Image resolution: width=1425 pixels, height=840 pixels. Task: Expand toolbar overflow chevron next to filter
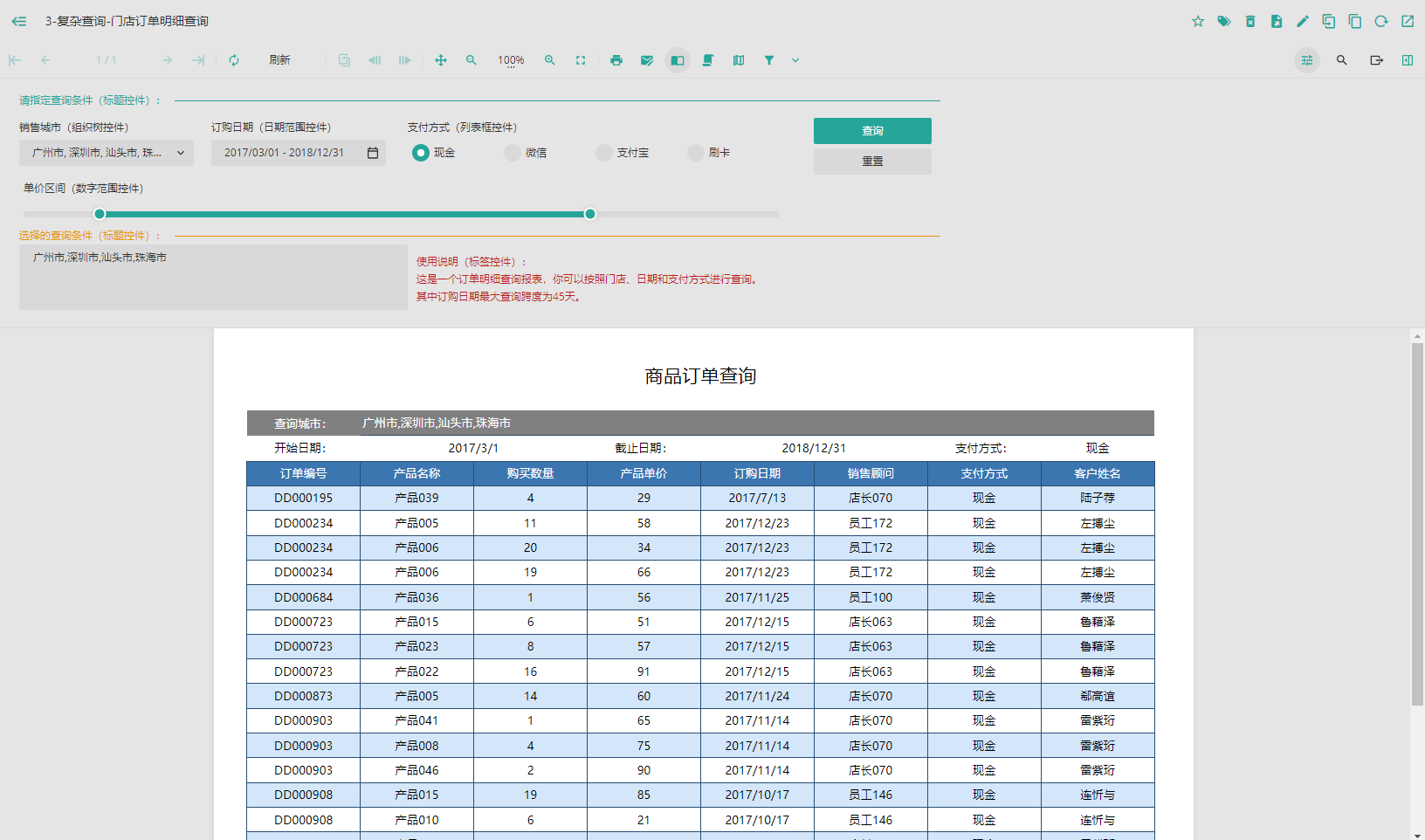[x=795, y=60]
